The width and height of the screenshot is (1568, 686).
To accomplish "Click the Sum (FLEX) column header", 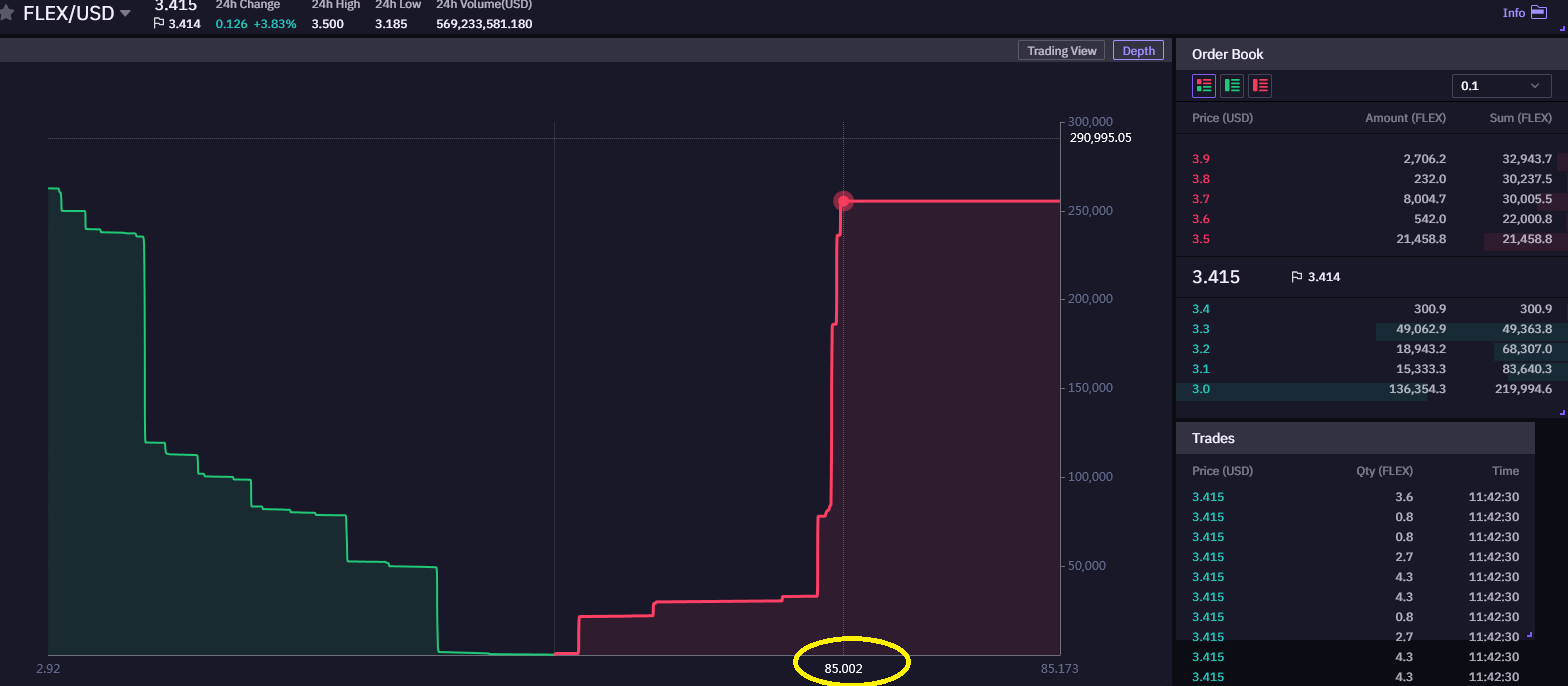I will (x=1520, y=118).
